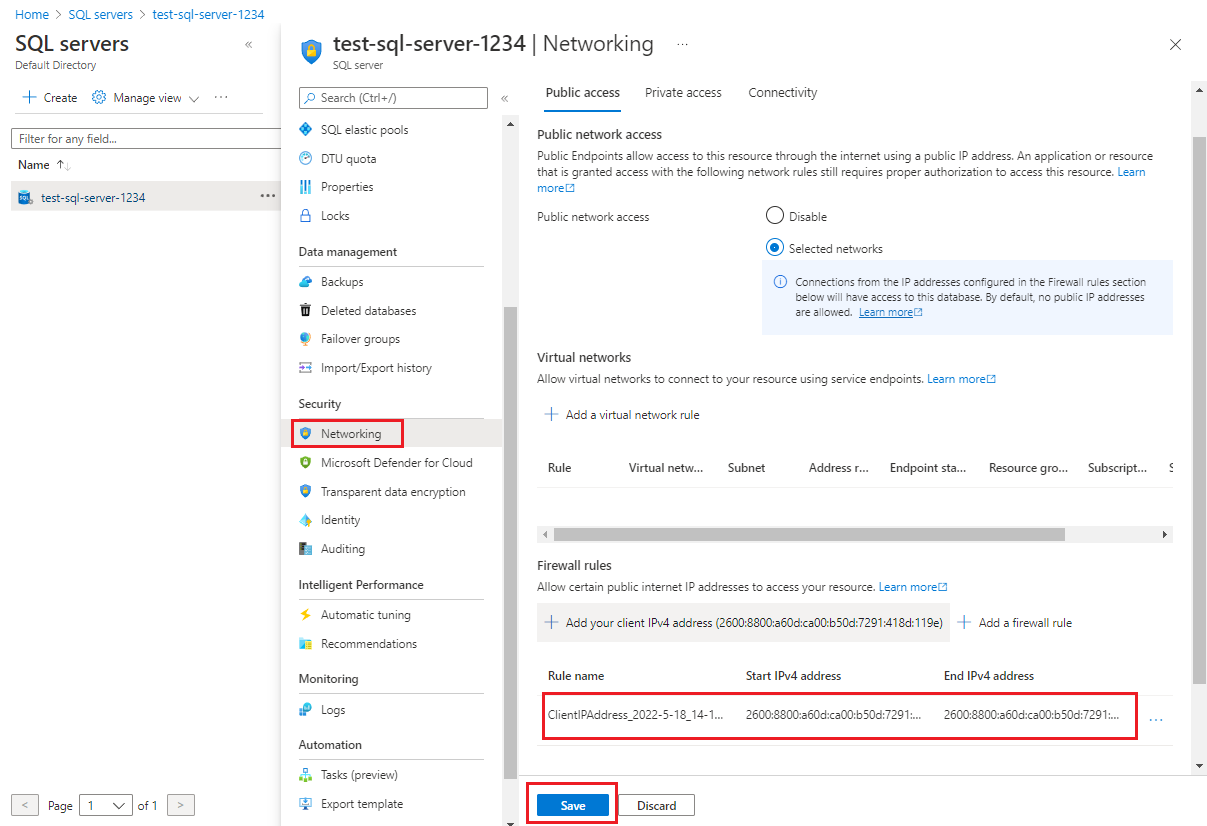Click the Rule column header
This screenshot has height=826, width=1207.
pos(560,468)
